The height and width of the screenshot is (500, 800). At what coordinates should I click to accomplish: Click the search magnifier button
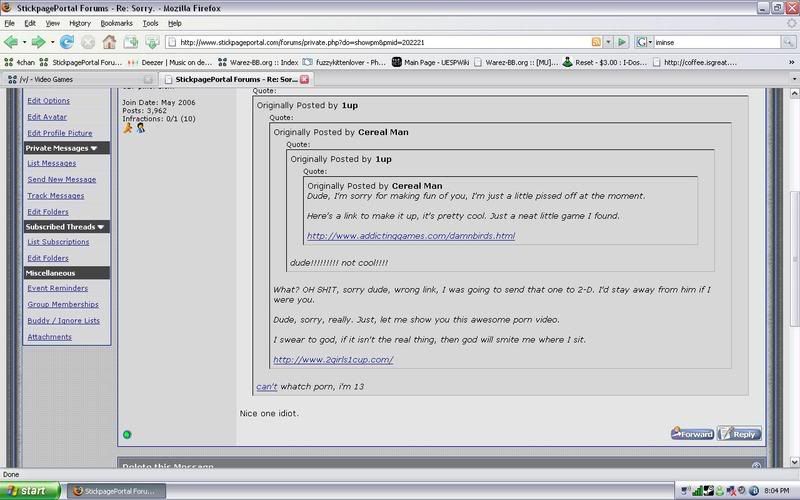point(788,42)
